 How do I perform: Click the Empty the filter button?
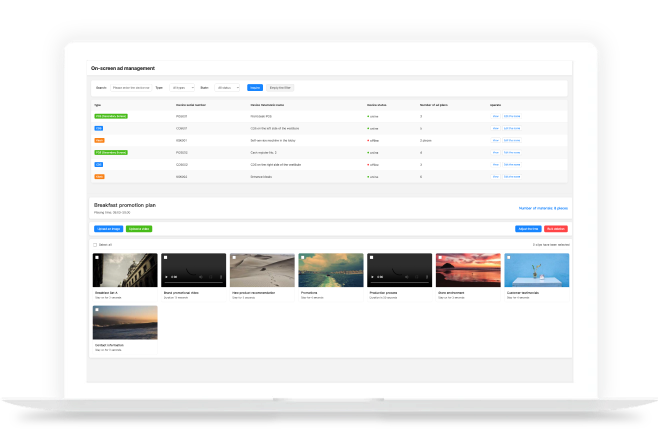tap(280, 88)
